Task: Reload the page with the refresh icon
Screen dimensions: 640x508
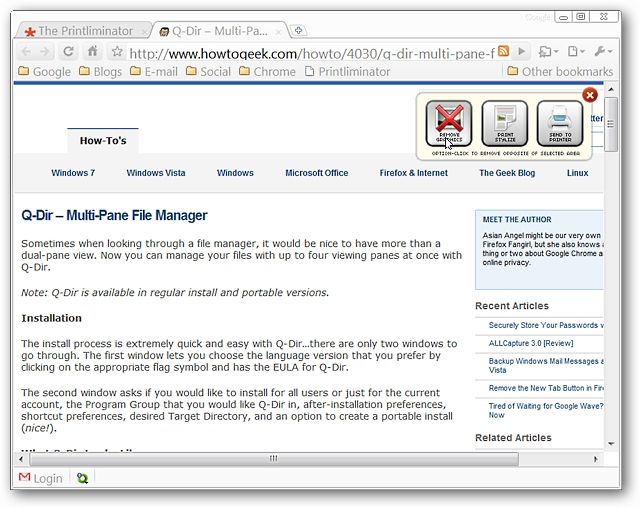Action: pyautogui.click(x=68, y=51)
